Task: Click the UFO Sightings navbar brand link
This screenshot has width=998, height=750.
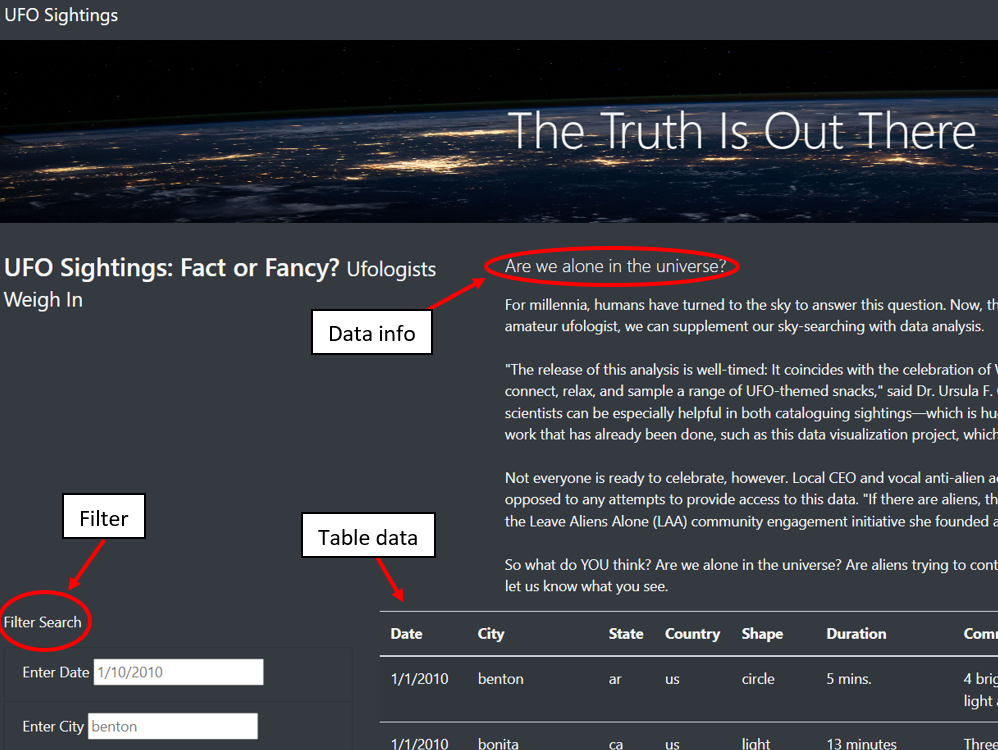Action: pos(60,15)
